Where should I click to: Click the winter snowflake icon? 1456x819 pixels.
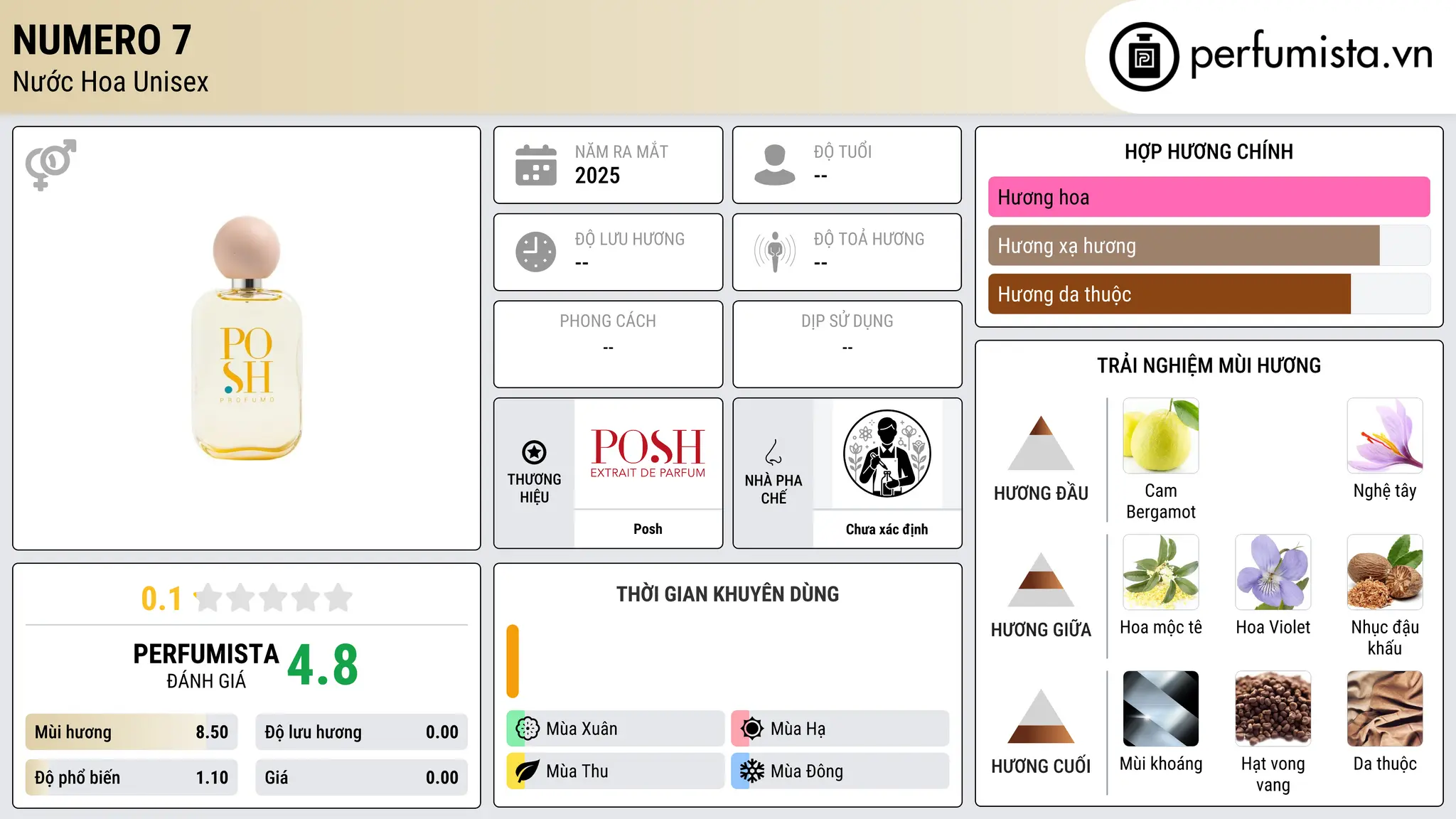click(x=752, y=771)
